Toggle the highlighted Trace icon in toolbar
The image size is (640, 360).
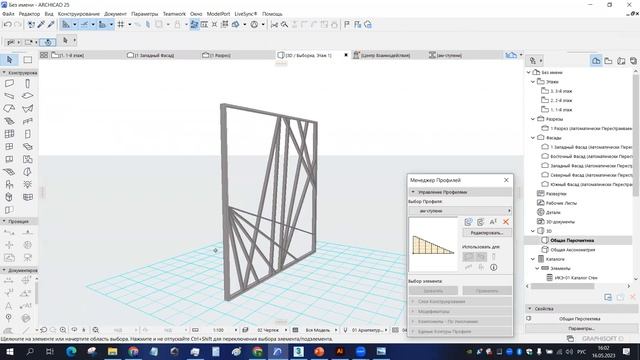click(194, 24)
